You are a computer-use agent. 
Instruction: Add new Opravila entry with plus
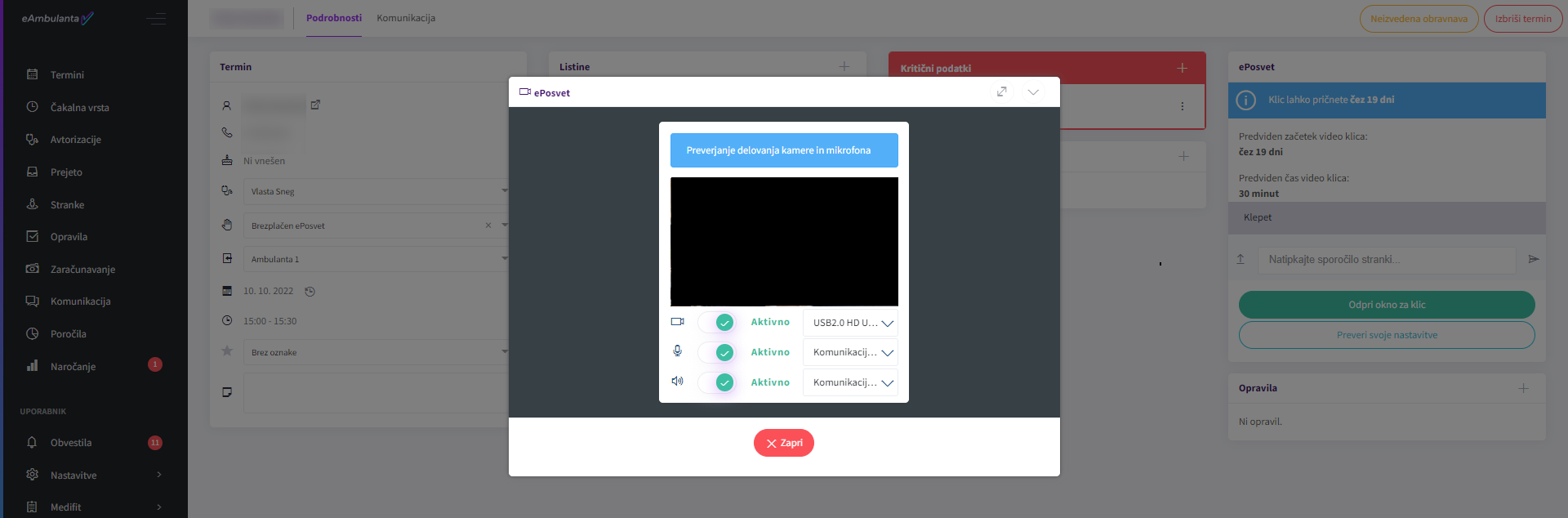point(1523,388)
